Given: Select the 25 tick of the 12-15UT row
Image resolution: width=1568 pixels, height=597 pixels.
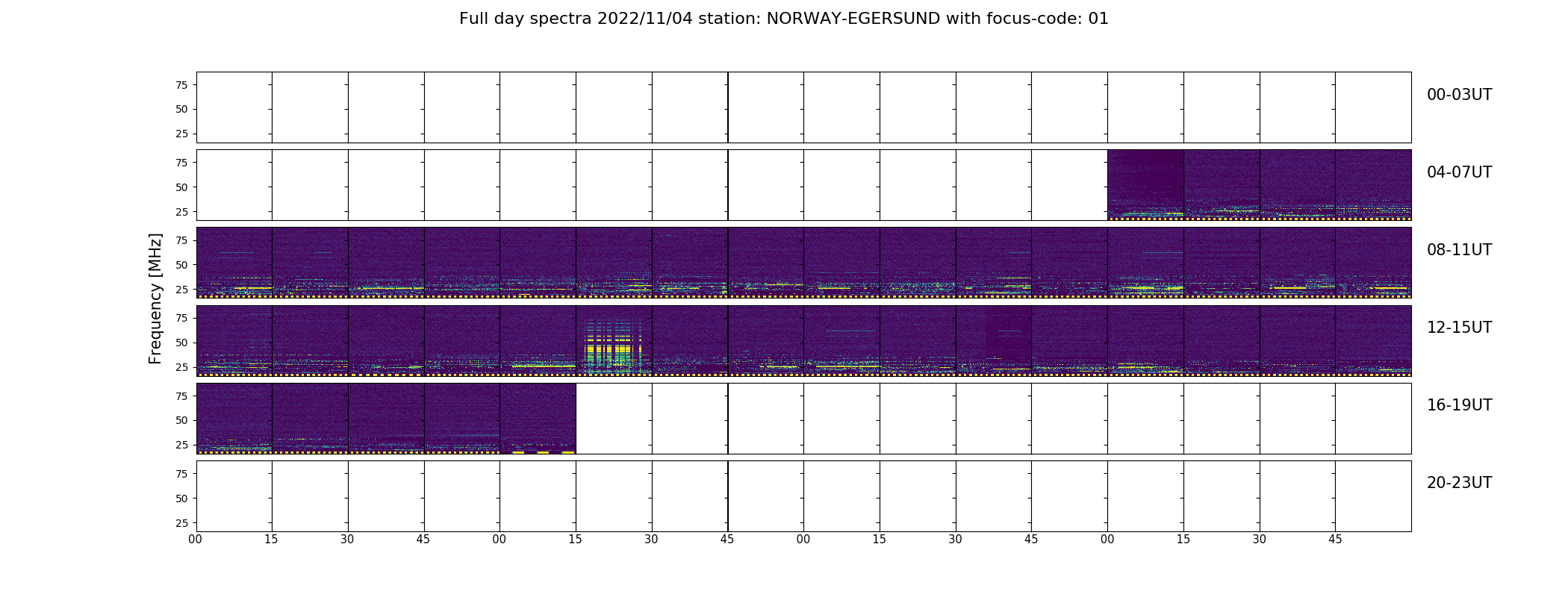Looking at the screenshot, I should pos(181,367).
